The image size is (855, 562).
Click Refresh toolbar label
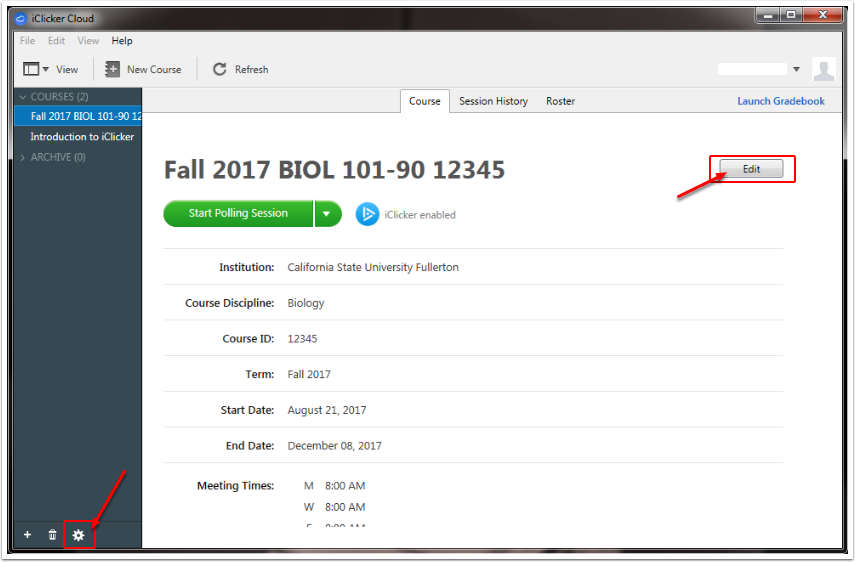pyautogui.click(x=251, y=69)
